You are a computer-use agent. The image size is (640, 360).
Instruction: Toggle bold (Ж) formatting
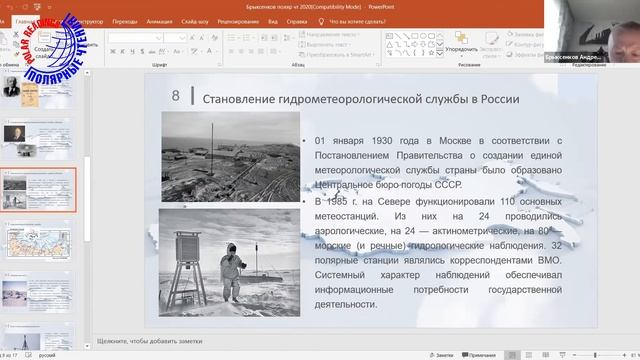pos(113,51)
